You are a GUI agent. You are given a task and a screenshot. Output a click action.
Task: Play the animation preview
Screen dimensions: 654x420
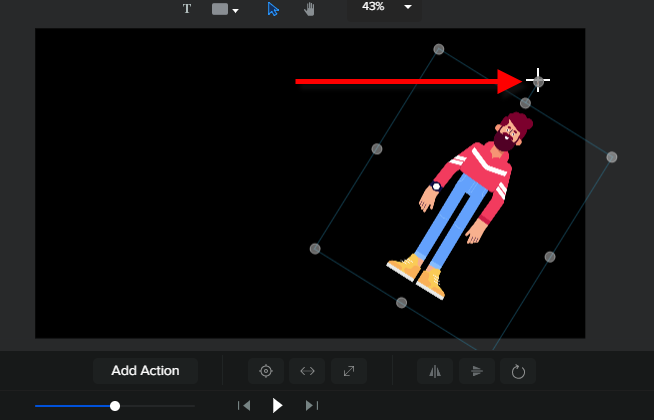point(277,405)
